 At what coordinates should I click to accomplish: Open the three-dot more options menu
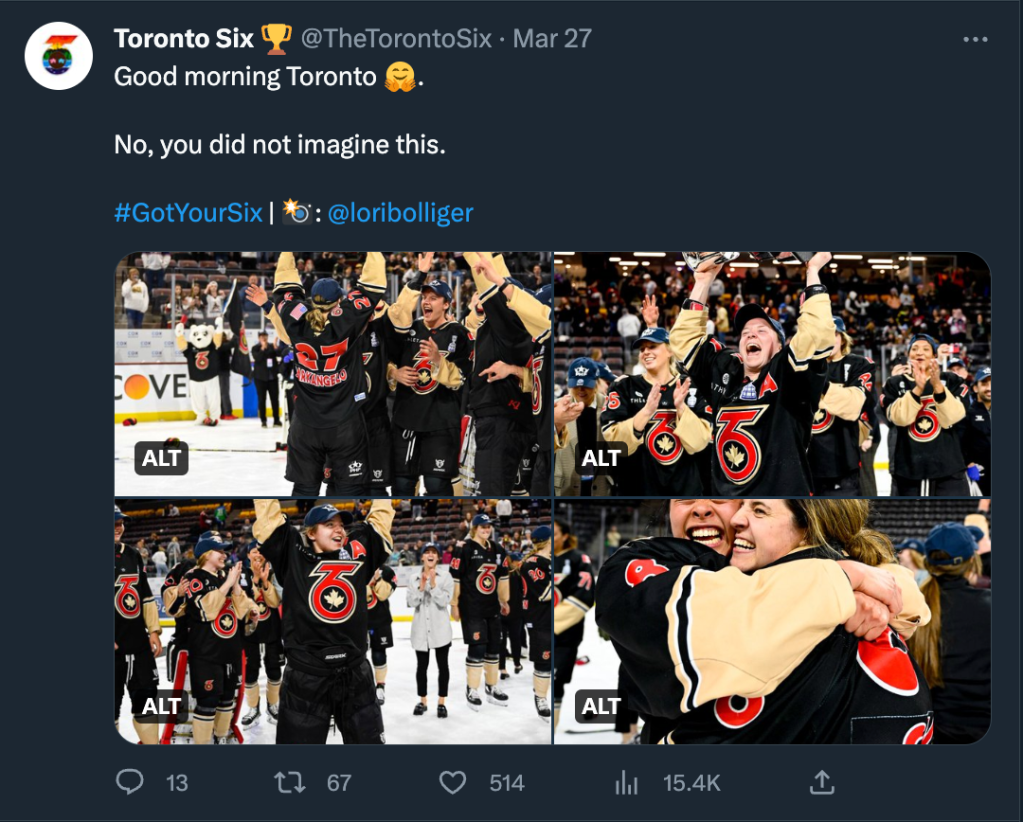click(x=975, y=40)
